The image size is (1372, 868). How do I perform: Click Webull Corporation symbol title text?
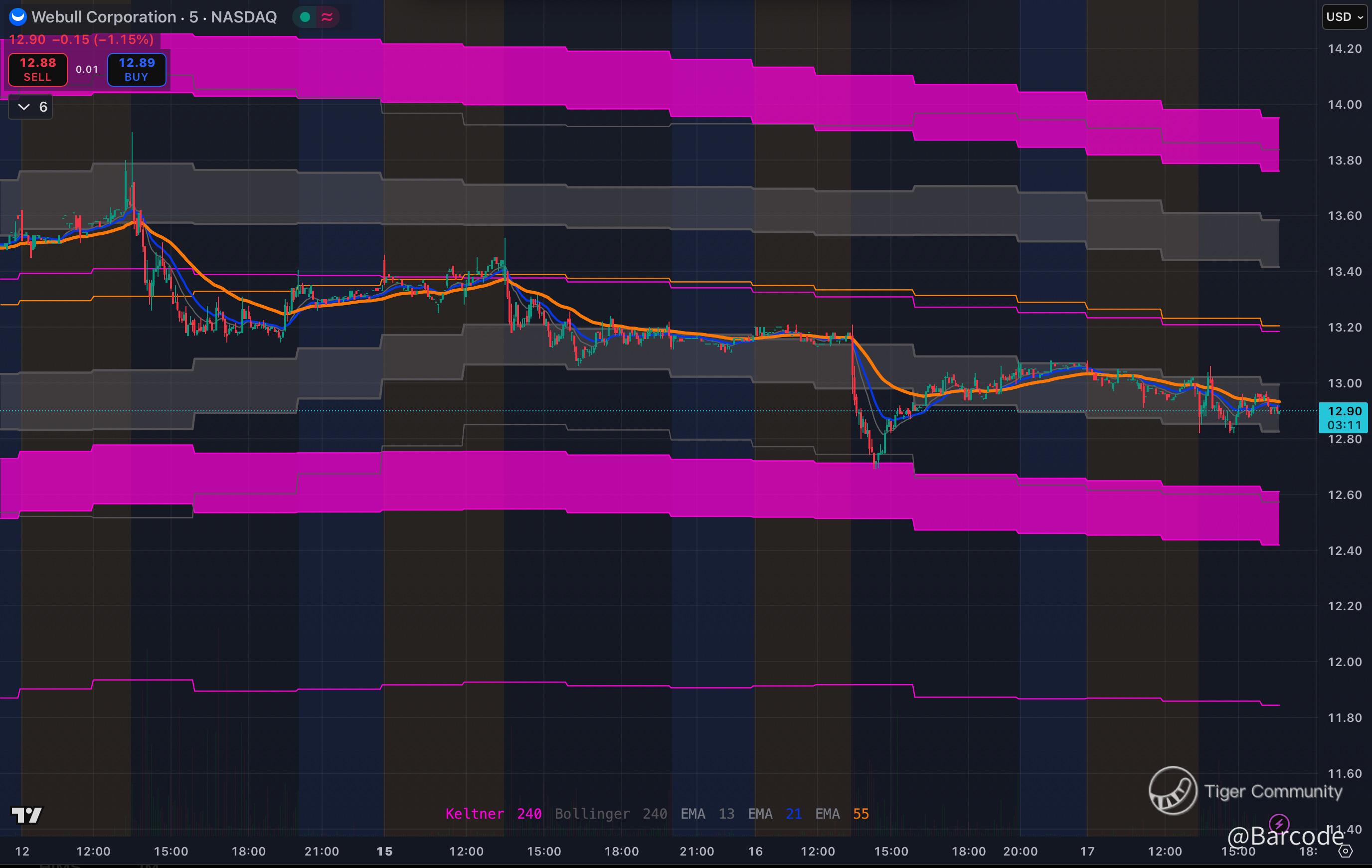coord(104,17)
